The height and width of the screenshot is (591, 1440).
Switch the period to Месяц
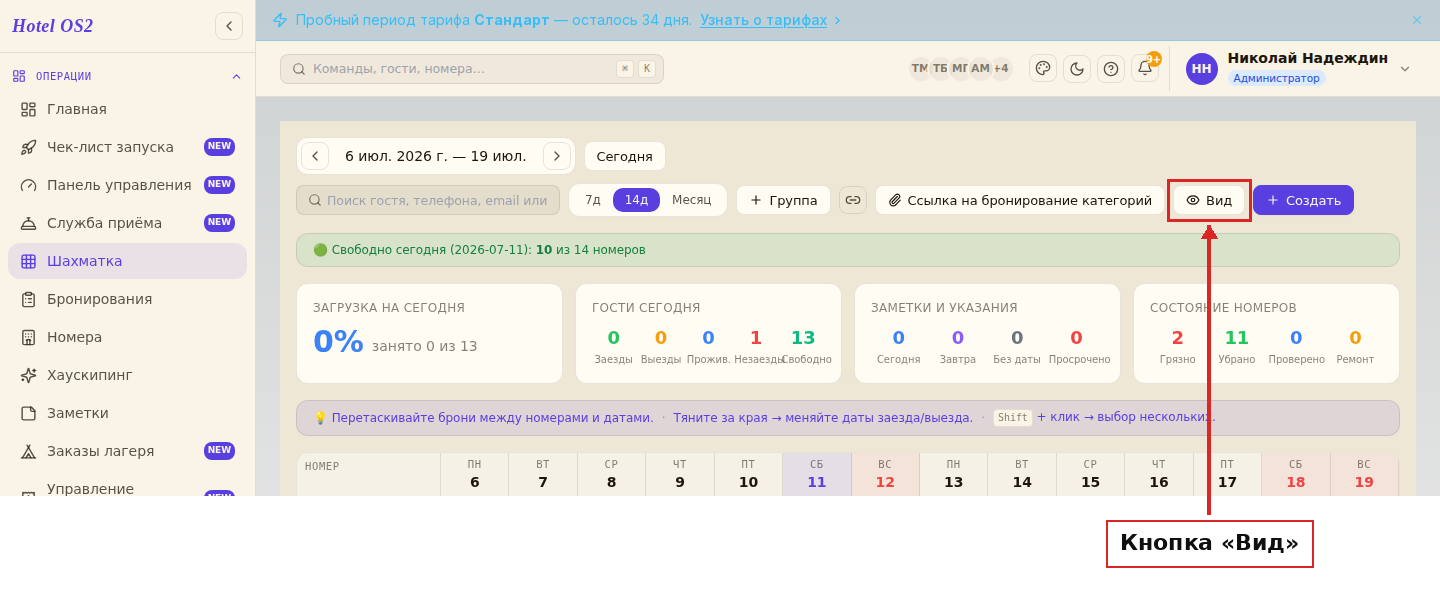click(692, 200)
